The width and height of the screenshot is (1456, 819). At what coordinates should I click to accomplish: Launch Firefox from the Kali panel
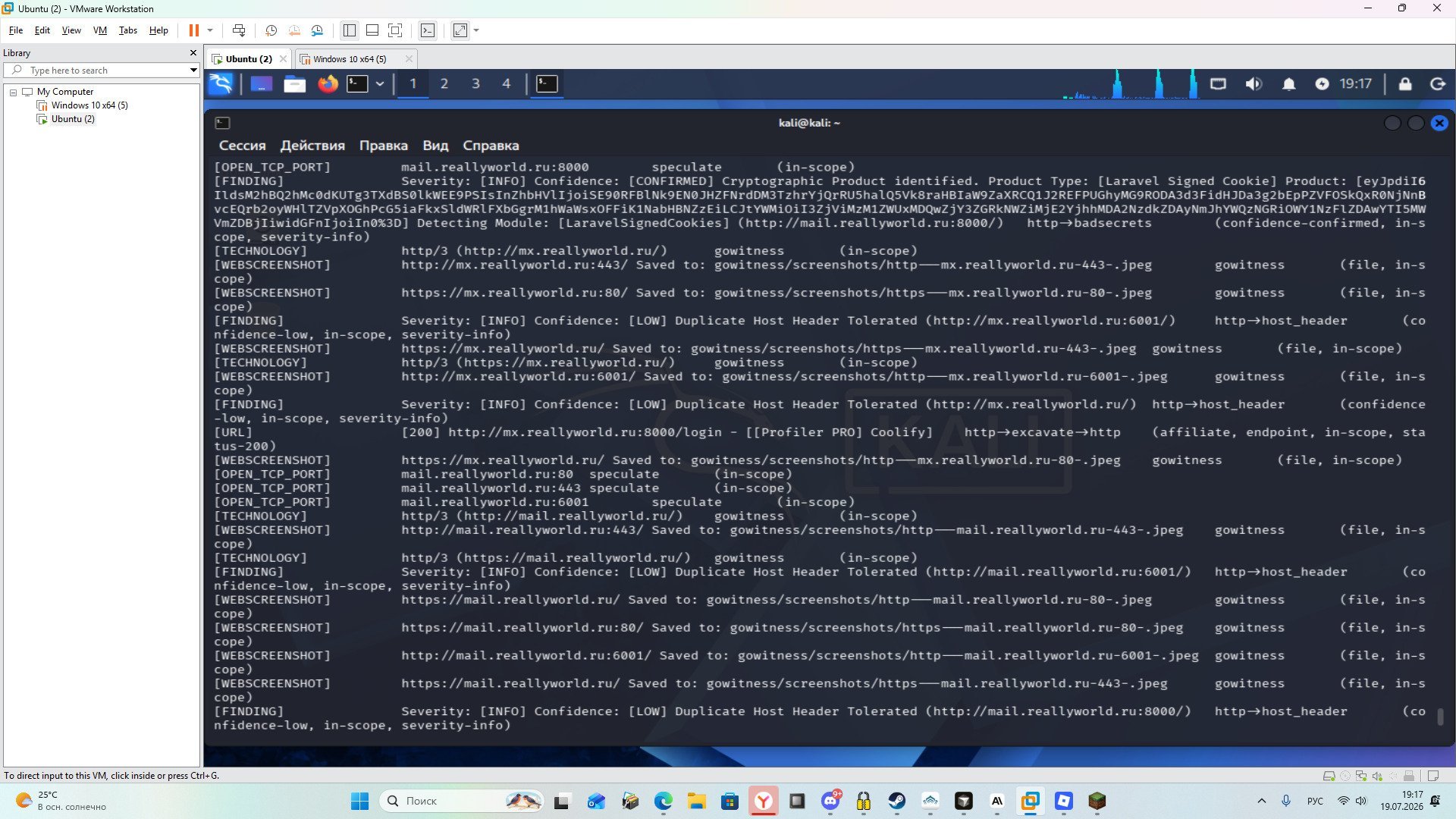coord(328,83)
